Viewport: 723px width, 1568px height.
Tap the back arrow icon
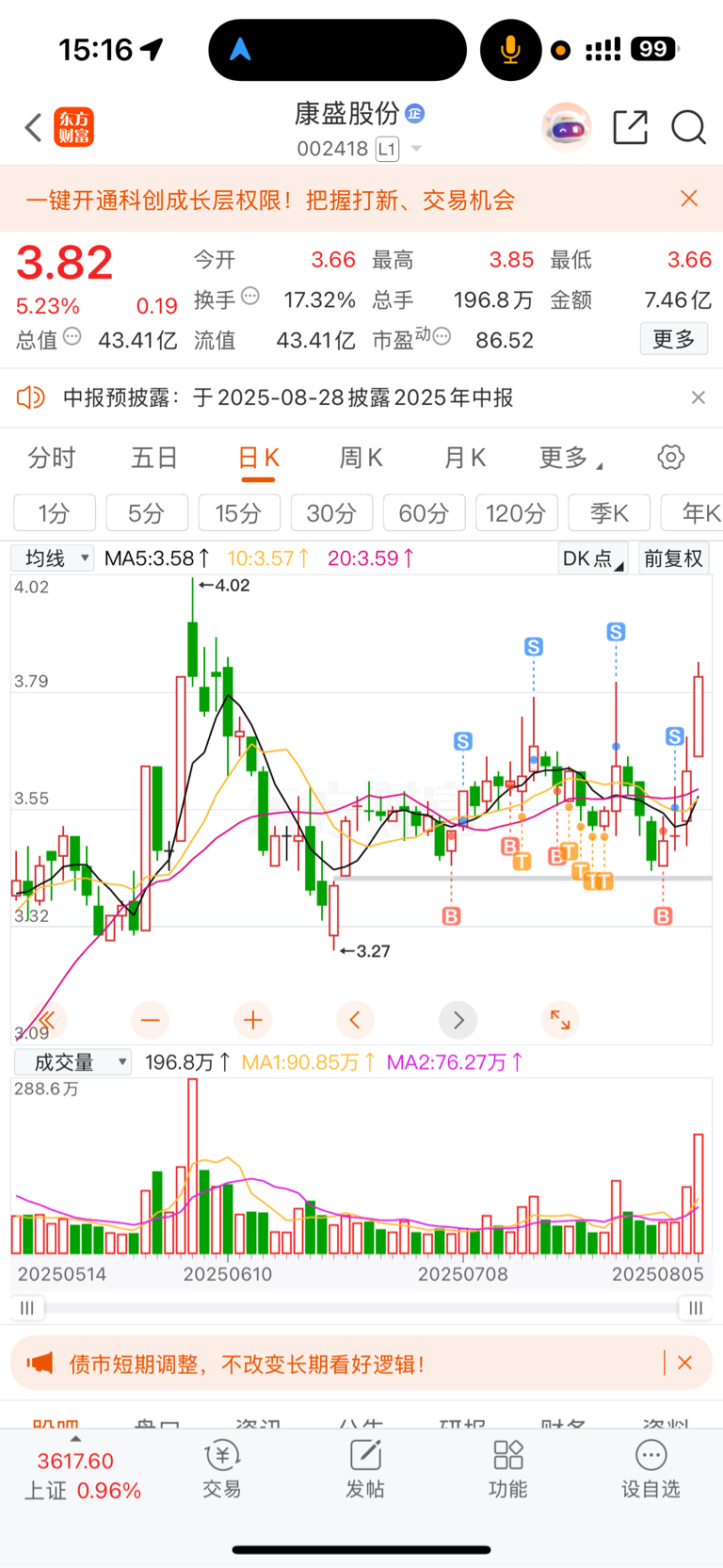pyautogui.click(x=34, y=127)
